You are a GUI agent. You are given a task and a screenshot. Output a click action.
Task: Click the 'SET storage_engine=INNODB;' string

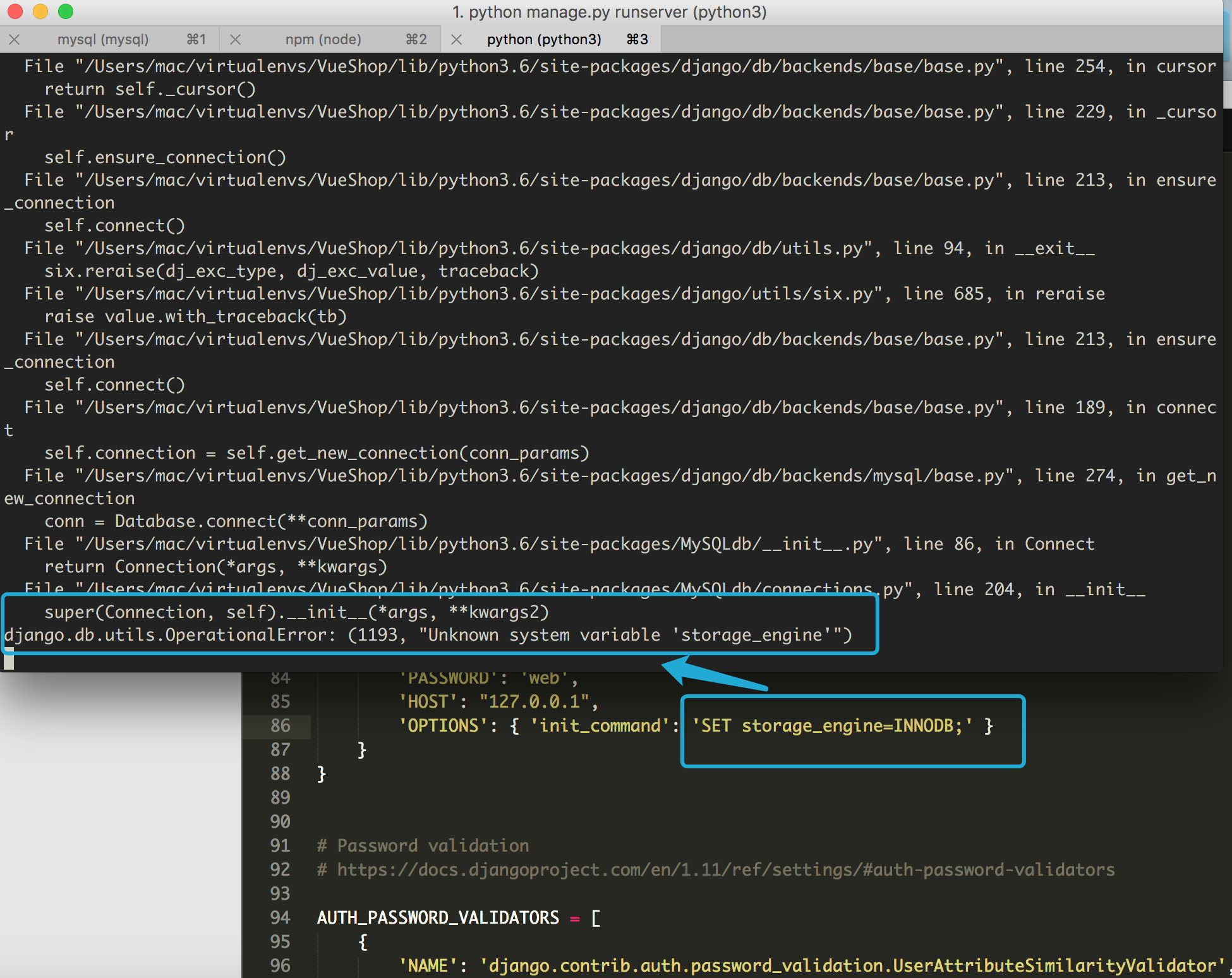(832, 726)
